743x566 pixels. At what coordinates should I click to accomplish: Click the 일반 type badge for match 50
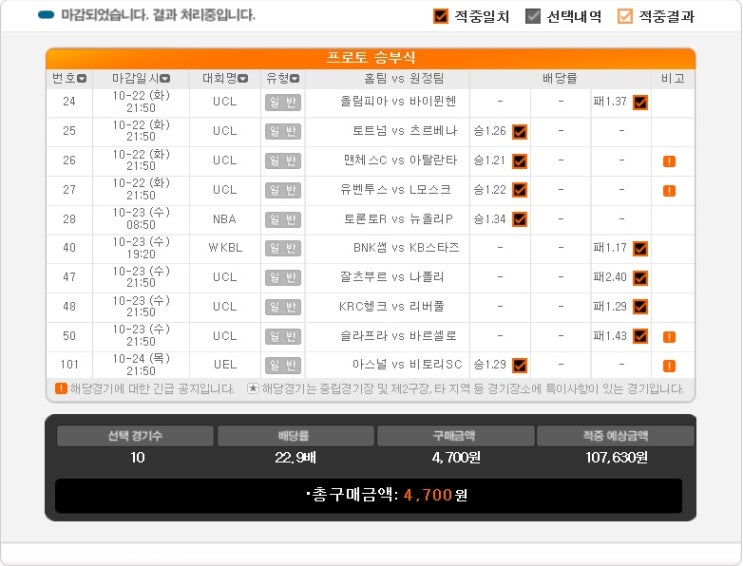283,336
